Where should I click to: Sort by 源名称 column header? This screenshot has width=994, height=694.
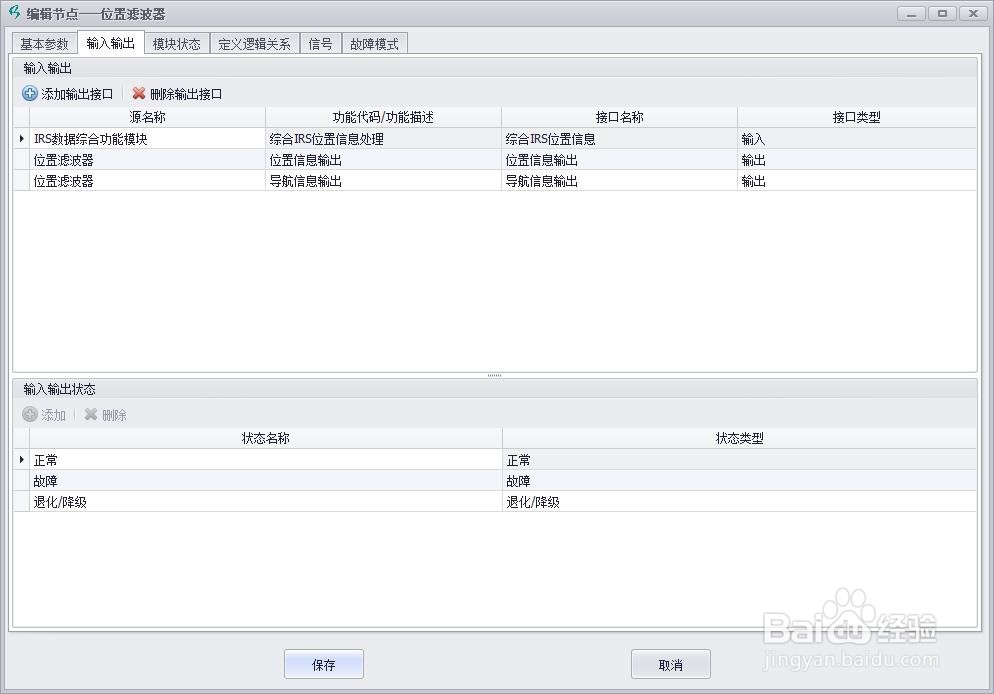click(x=147, y=117)
